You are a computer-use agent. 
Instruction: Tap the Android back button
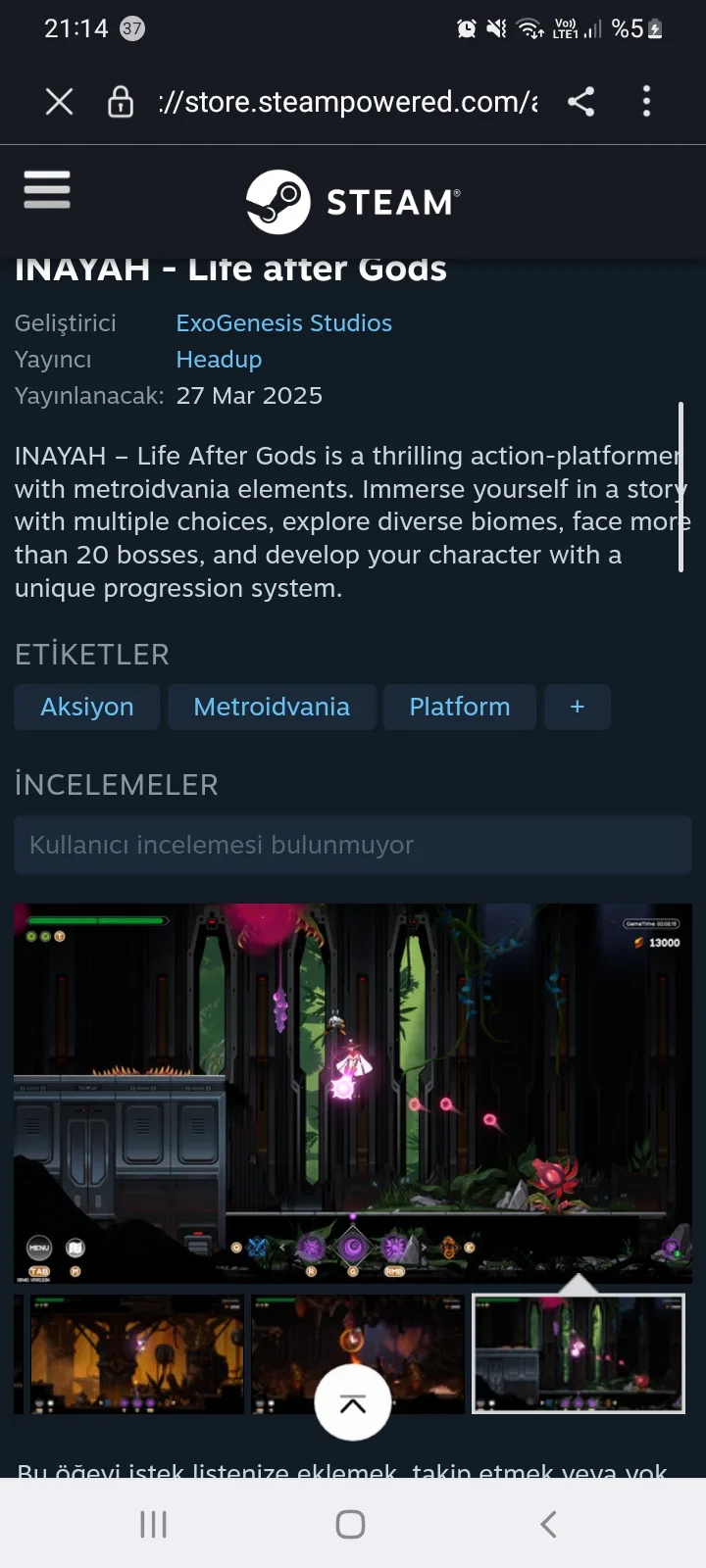point(549,1524)
